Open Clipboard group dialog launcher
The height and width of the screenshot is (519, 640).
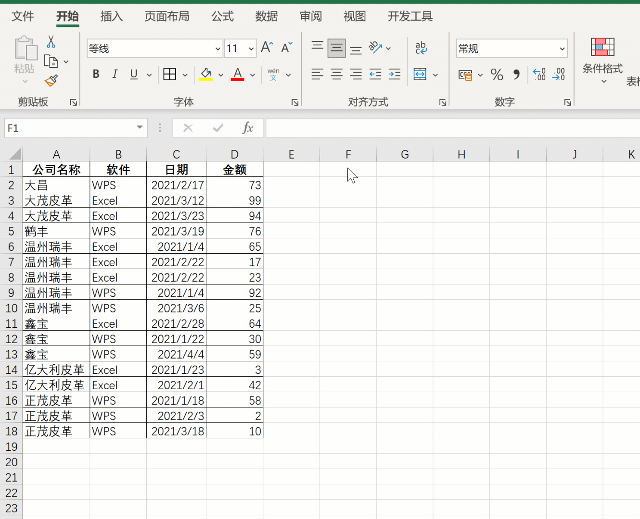point(73,102)
